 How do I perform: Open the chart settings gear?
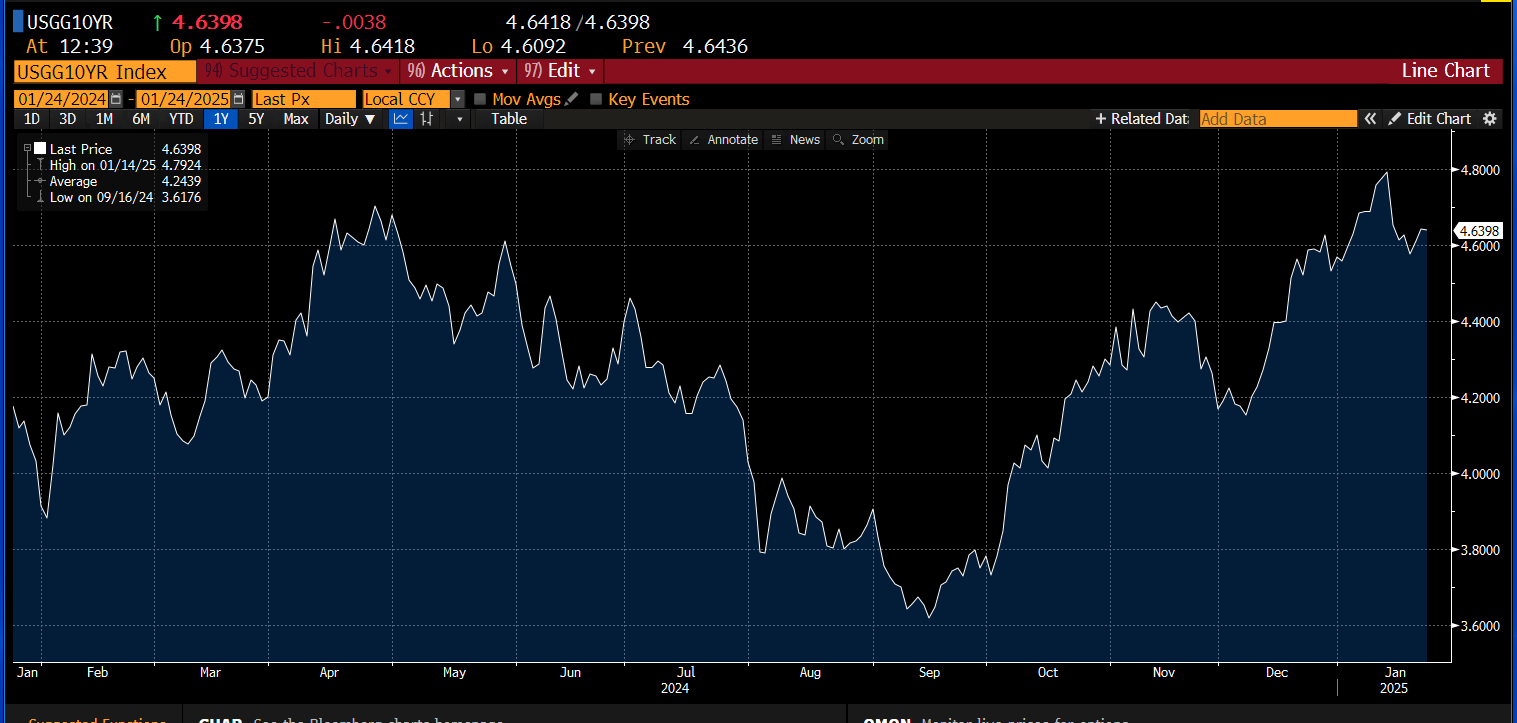click(x=1490, y=119)
